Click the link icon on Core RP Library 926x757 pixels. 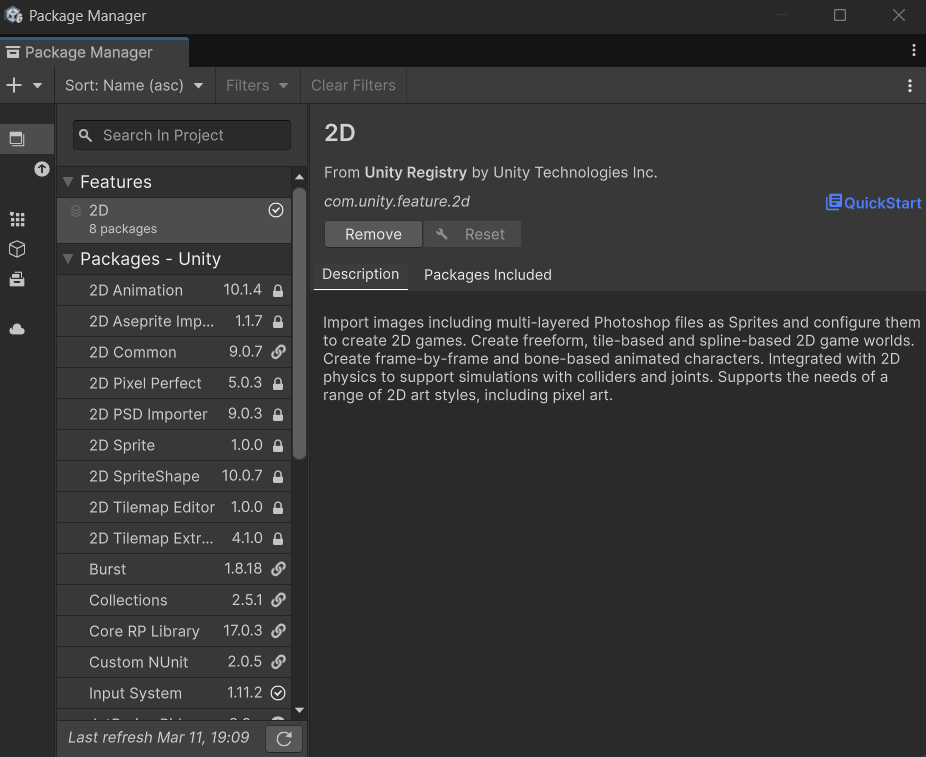[x=278, y=631]
